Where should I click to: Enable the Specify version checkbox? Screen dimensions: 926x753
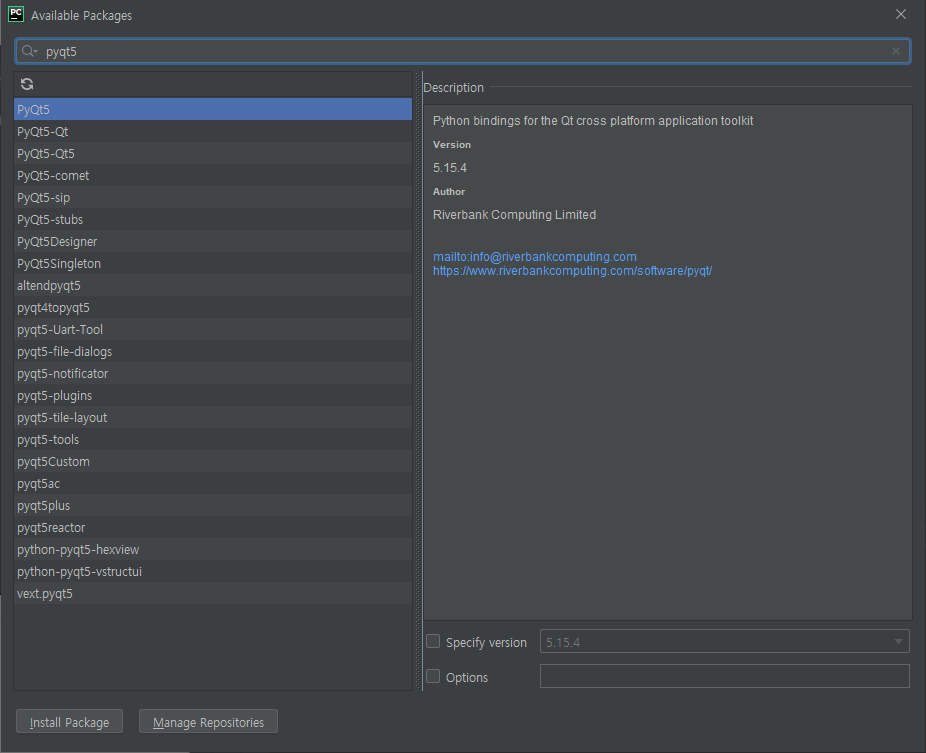point(433,641)
